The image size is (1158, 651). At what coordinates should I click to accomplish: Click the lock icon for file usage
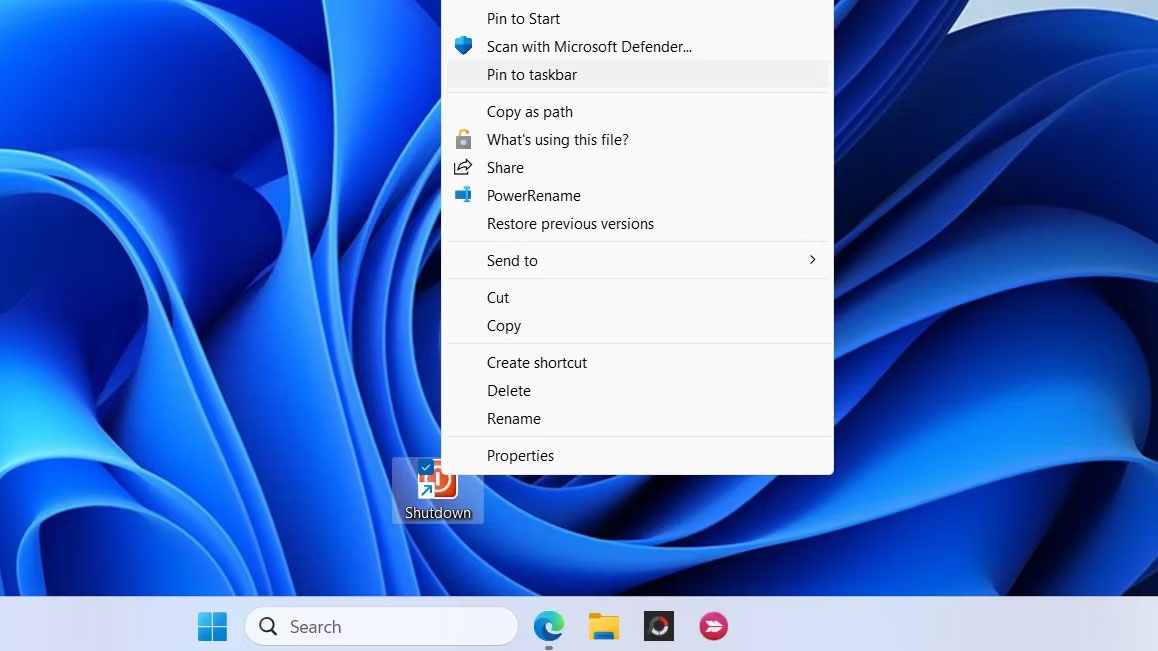pyautogui.click(x=463, y=140)
